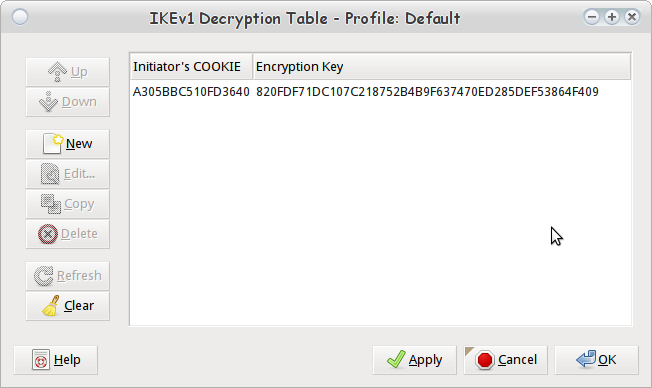652x388 pixels.
Task: Click the Copy duplicate-pages icon
Action: [51, 204]
